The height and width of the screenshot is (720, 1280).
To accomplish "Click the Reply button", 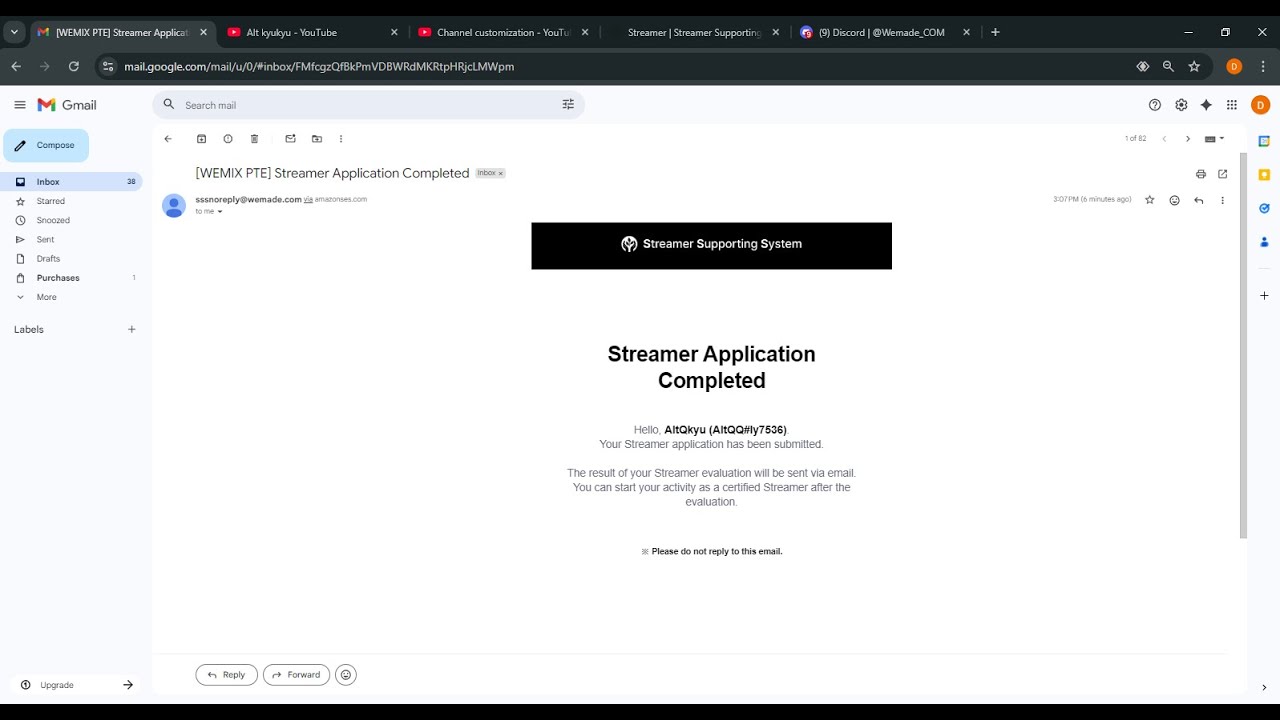I will tap(226, 675).
